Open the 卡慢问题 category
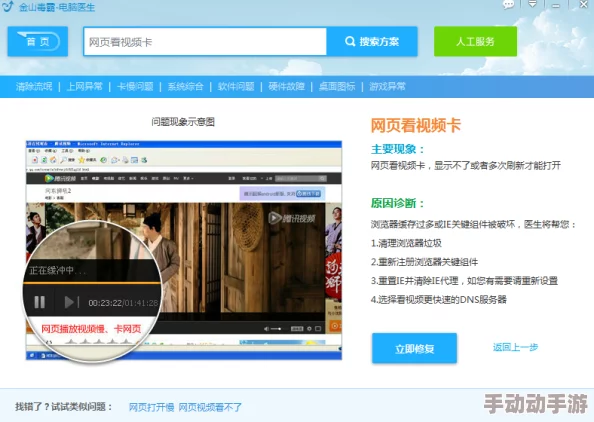The image size is (594, 422). [x=135, y=87]
